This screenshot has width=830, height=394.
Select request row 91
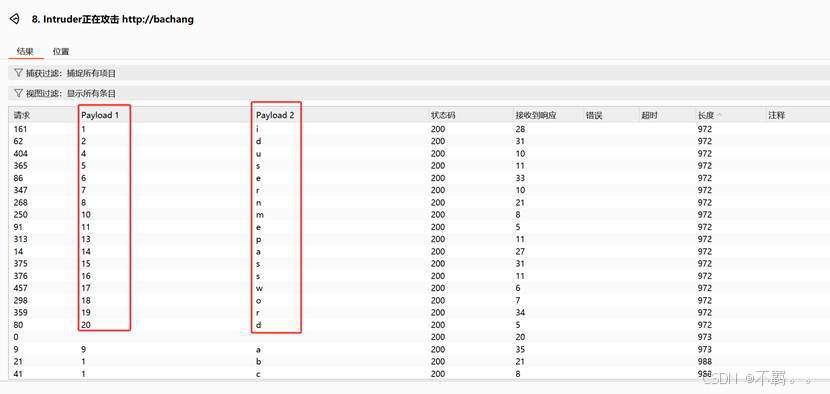click(x=419, y=227)
